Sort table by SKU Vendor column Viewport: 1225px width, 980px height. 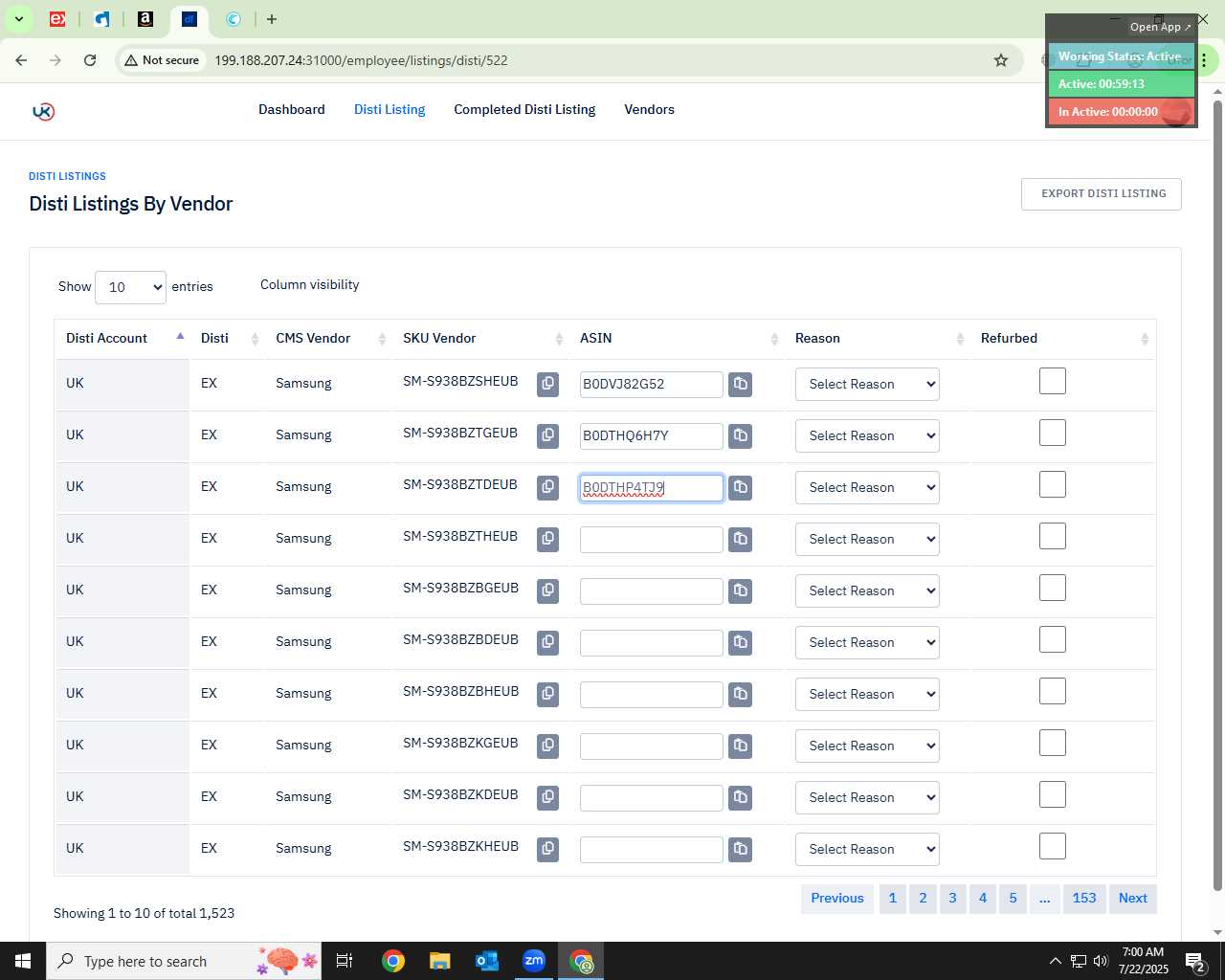pyautogui.click(x=483, y=338)
